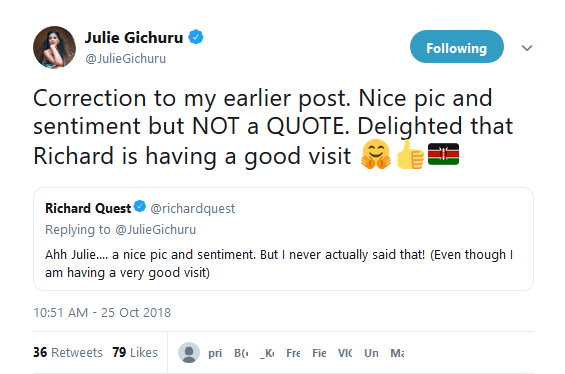Open the quoted tweet from Richard Quest
The width and height of the screenshot is (565, 374).
283,239
